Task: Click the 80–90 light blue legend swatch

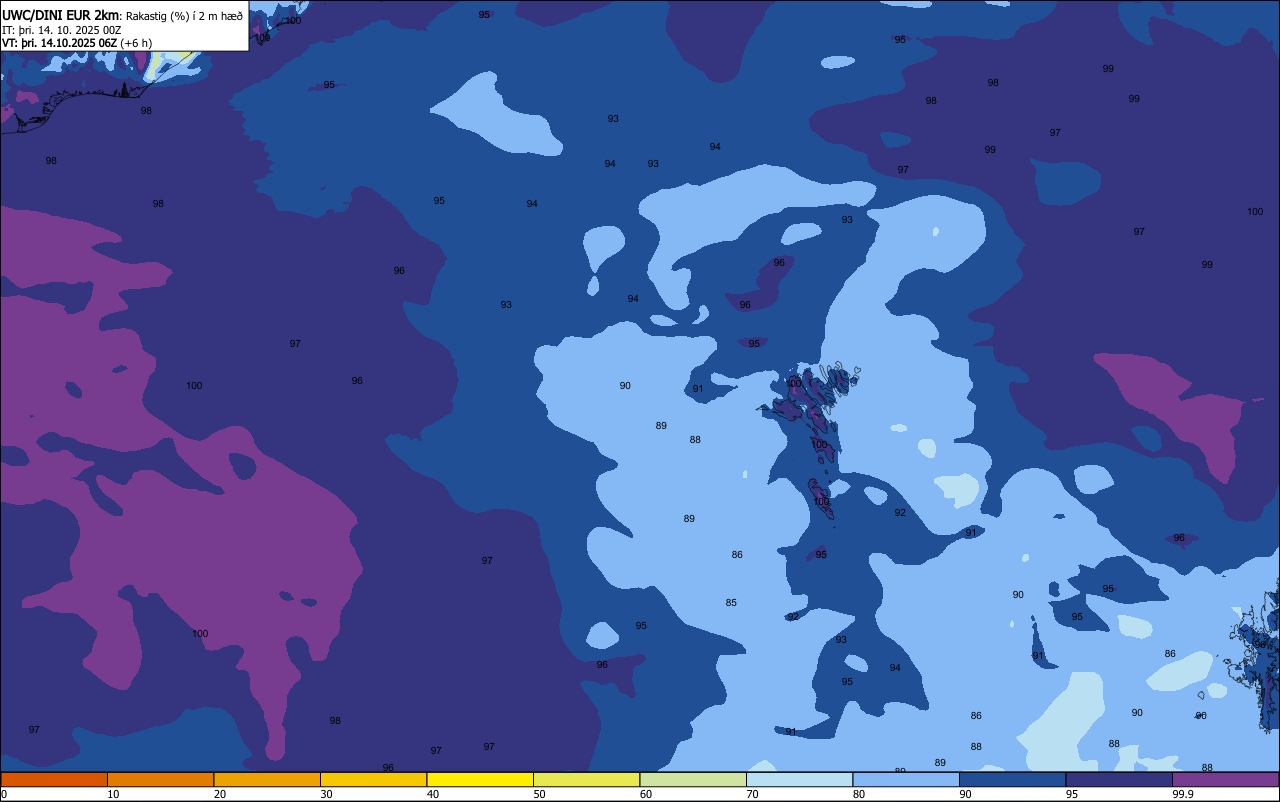Action: [x=906, y=779]
